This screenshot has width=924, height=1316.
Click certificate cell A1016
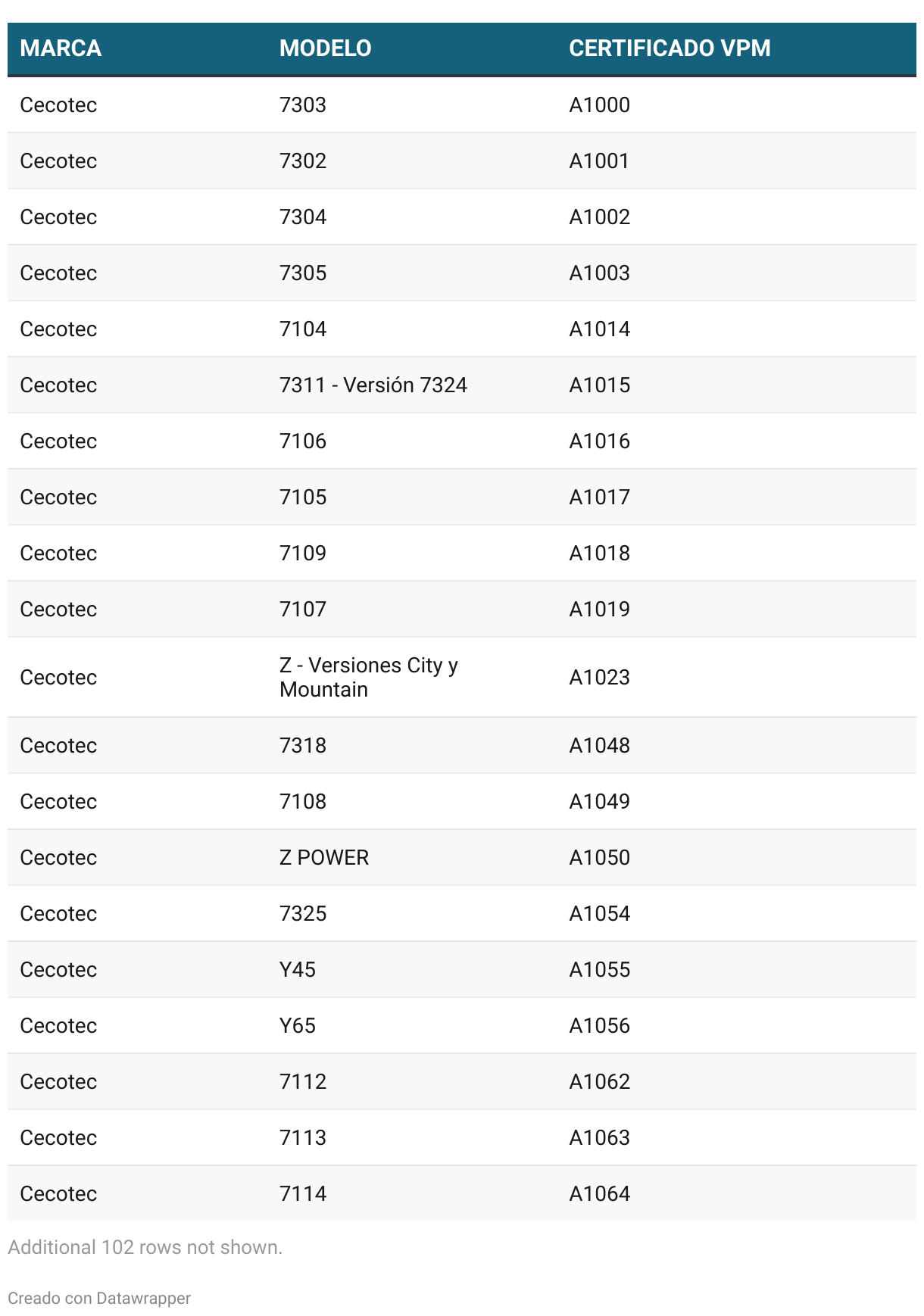tap(599, 441)
